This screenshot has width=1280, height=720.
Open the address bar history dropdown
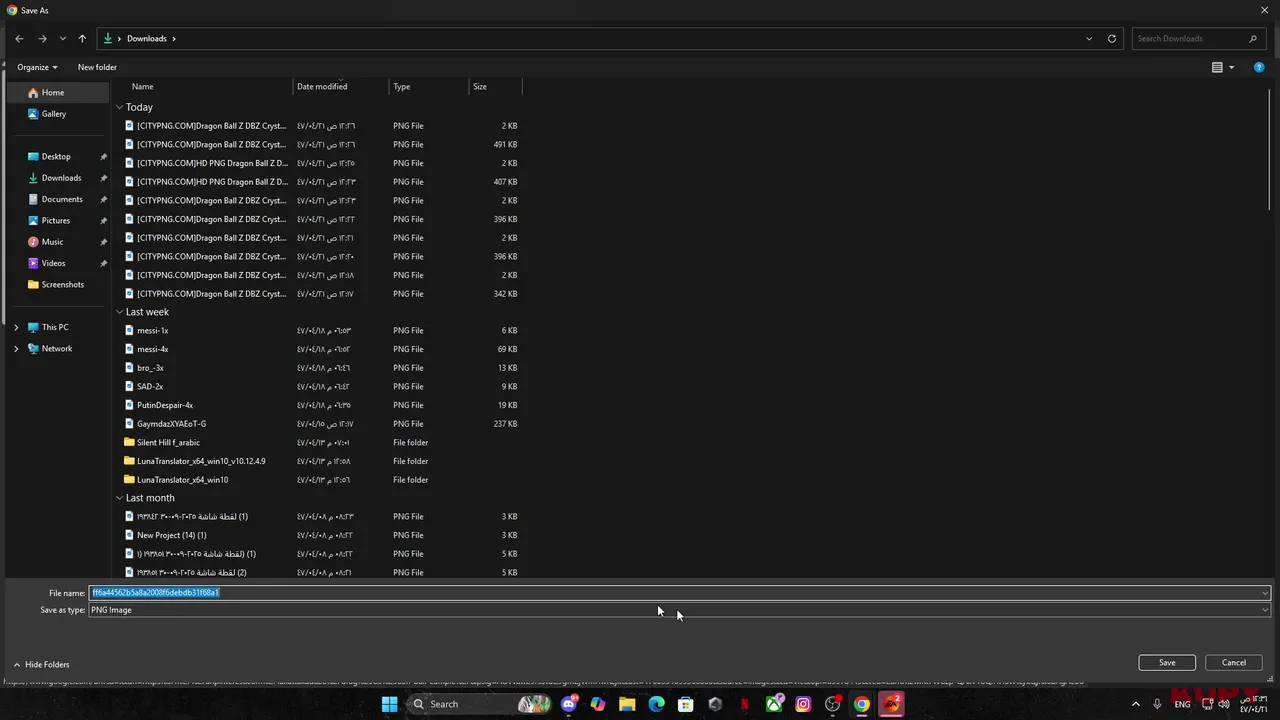tap(1089, 38)
